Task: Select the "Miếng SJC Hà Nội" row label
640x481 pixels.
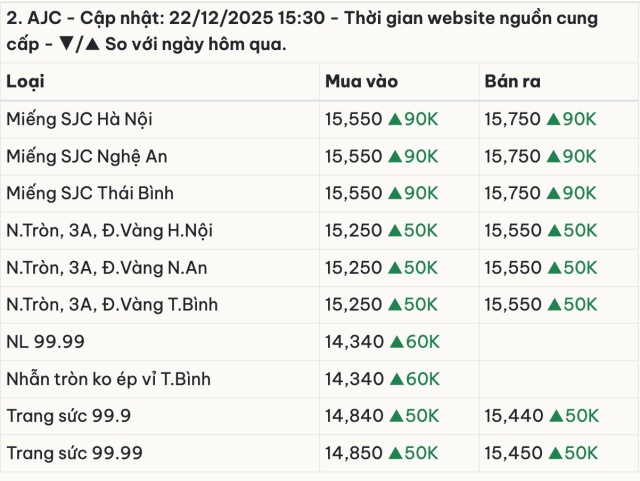Action: click(79, 120)
